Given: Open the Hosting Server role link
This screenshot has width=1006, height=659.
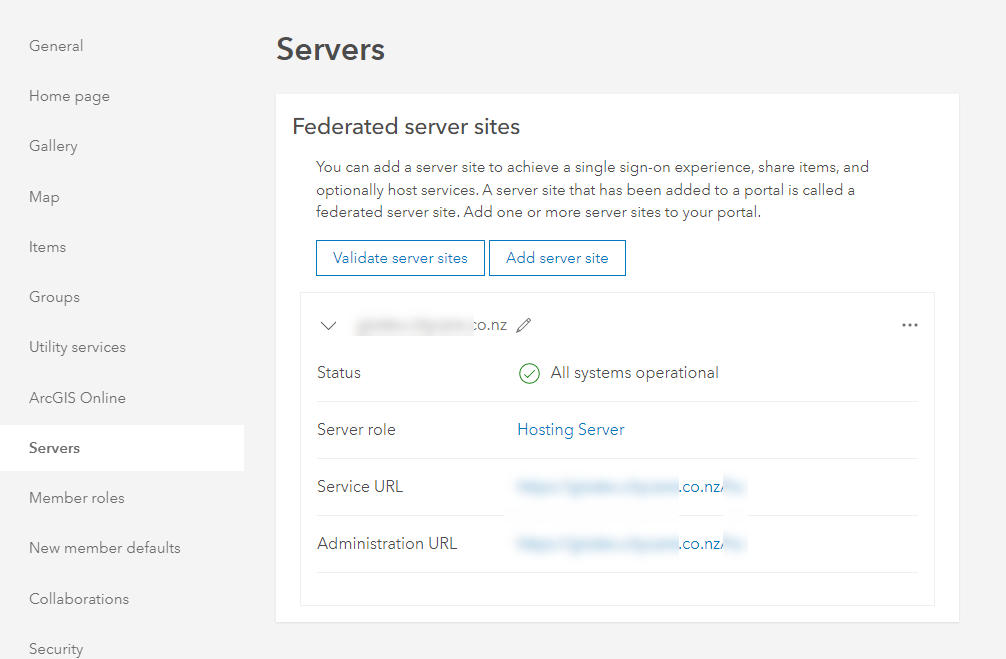Looking at the screenshot, I should click(570, 430).
